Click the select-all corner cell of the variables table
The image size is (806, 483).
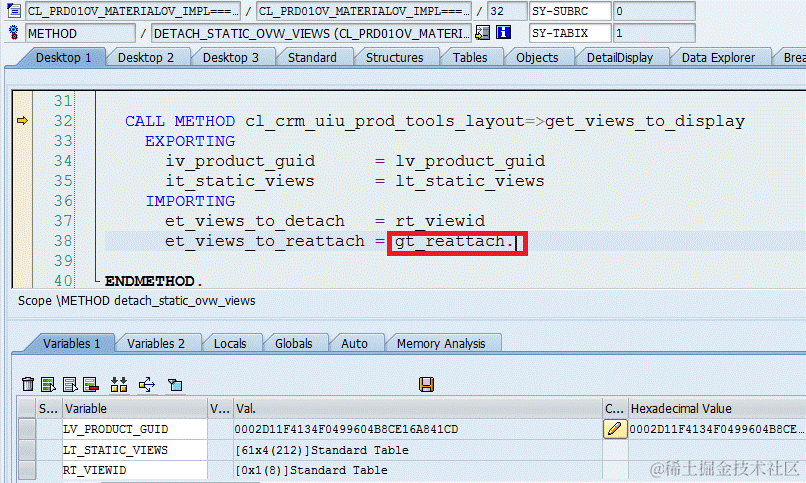[x=26, y=408]
